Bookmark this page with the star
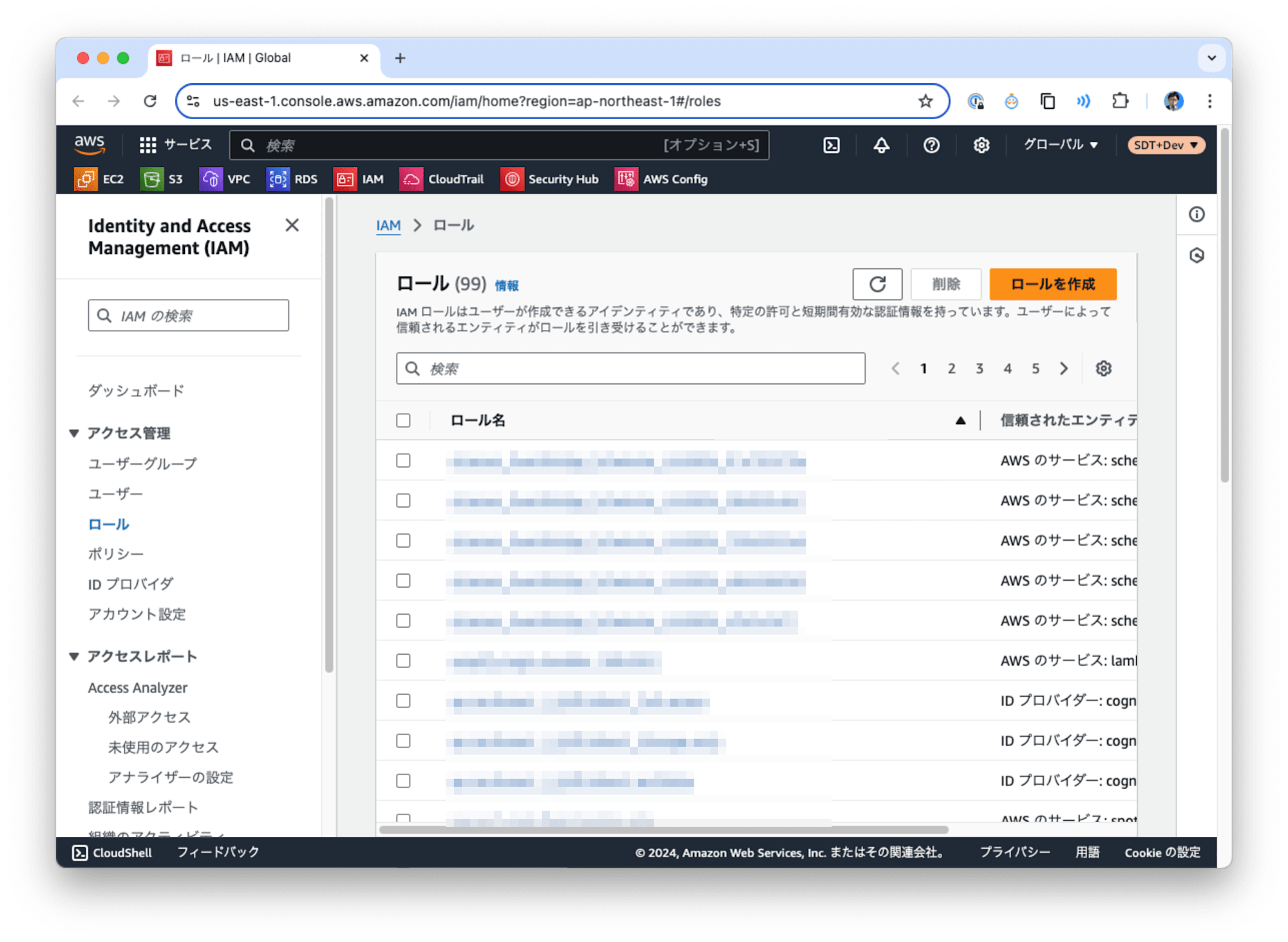The width and height of the screenshot is (1288, 942). [925, 101]
